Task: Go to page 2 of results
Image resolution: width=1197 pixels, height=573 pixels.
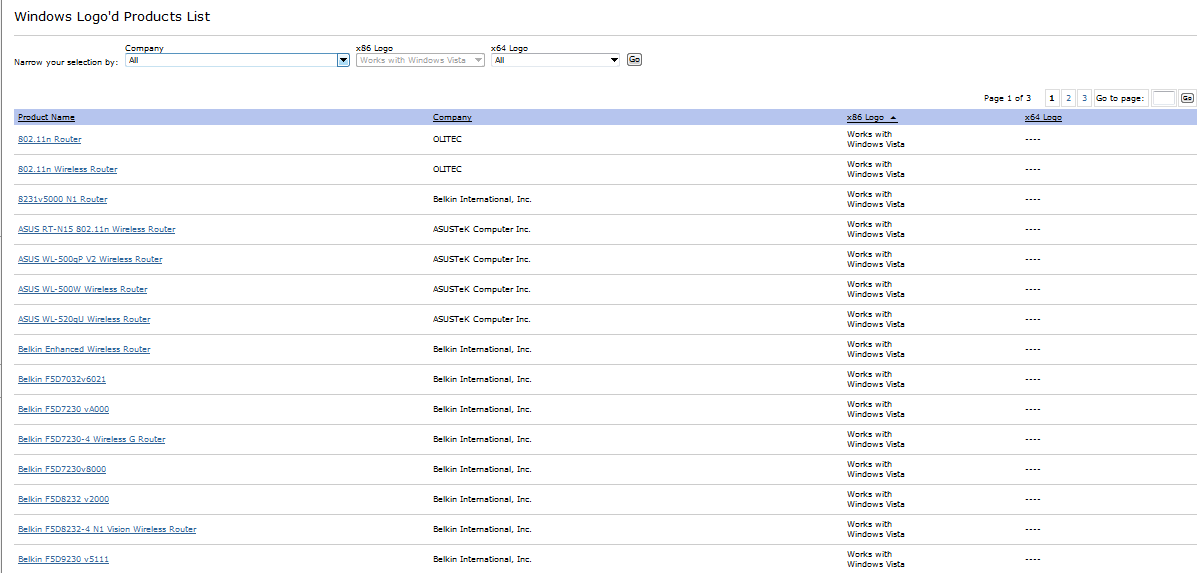Action: [x=1068, y=98]
